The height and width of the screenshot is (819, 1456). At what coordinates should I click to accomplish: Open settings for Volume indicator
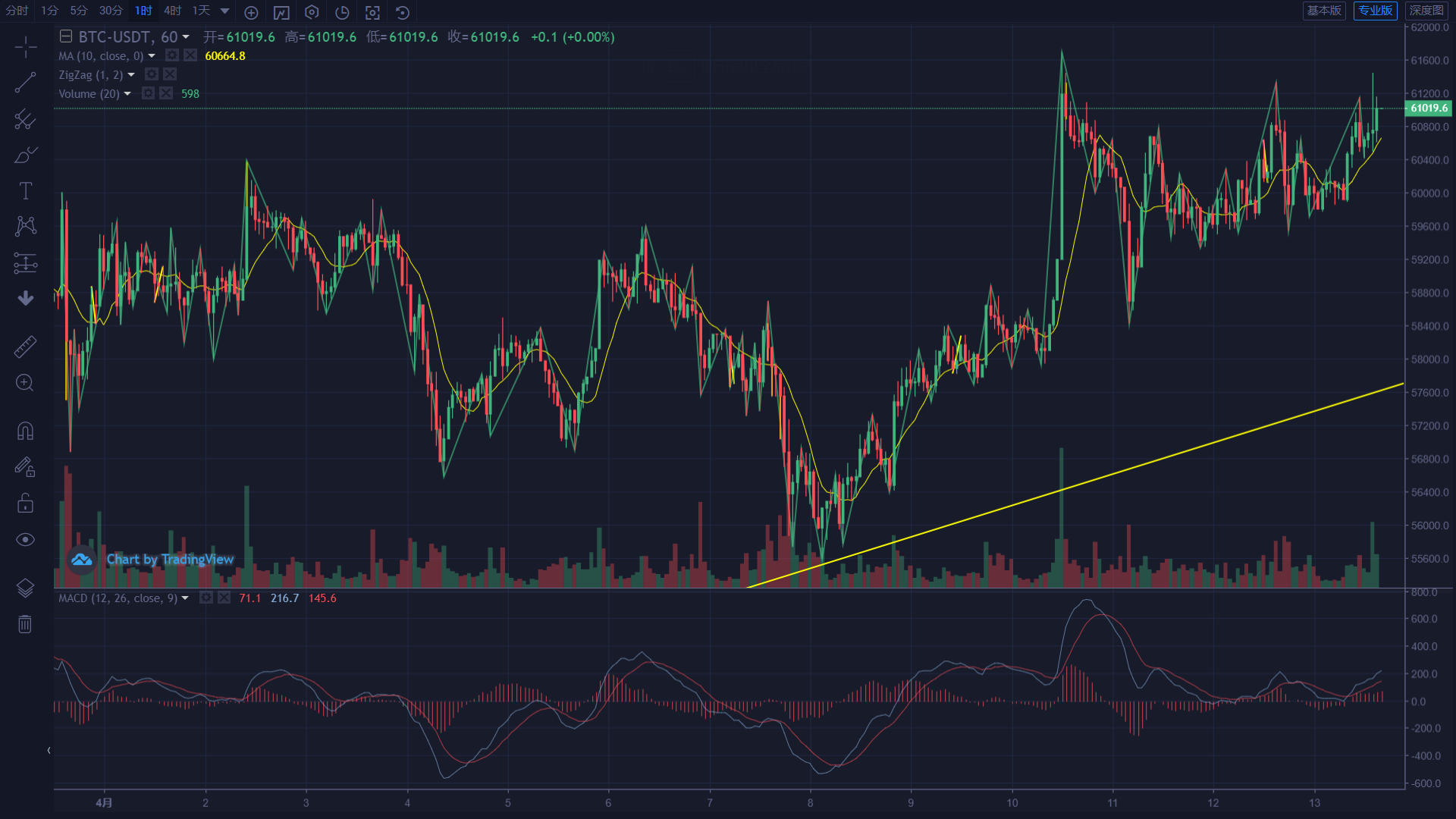(x=148, y=93)
